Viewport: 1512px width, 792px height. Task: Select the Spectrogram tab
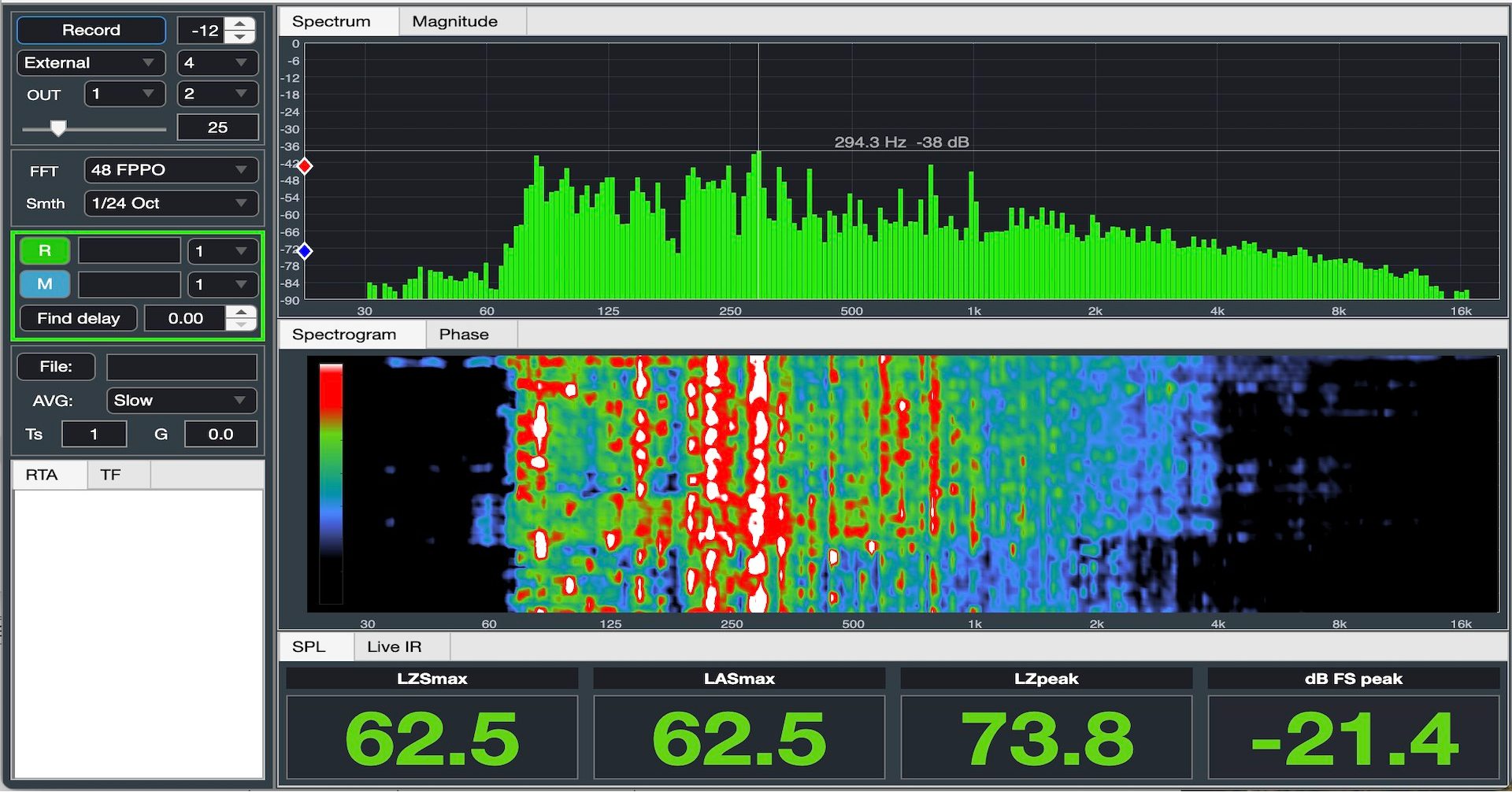coord(352,334)
